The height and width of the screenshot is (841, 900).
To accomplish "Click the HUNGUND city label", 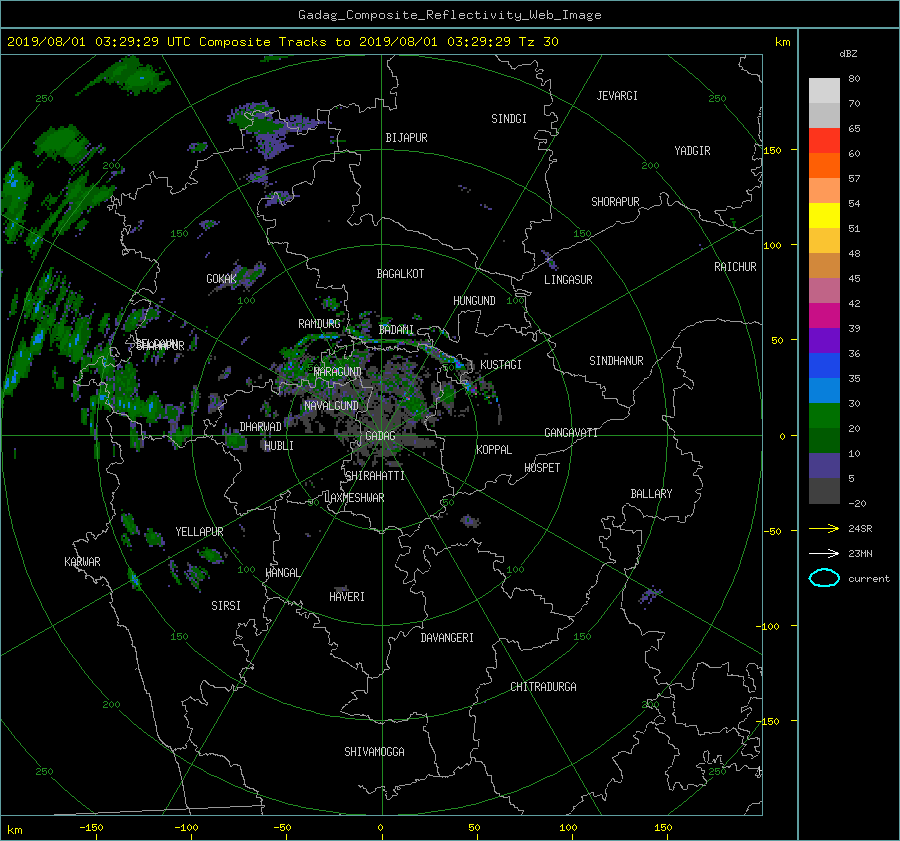I will point(474,301).
